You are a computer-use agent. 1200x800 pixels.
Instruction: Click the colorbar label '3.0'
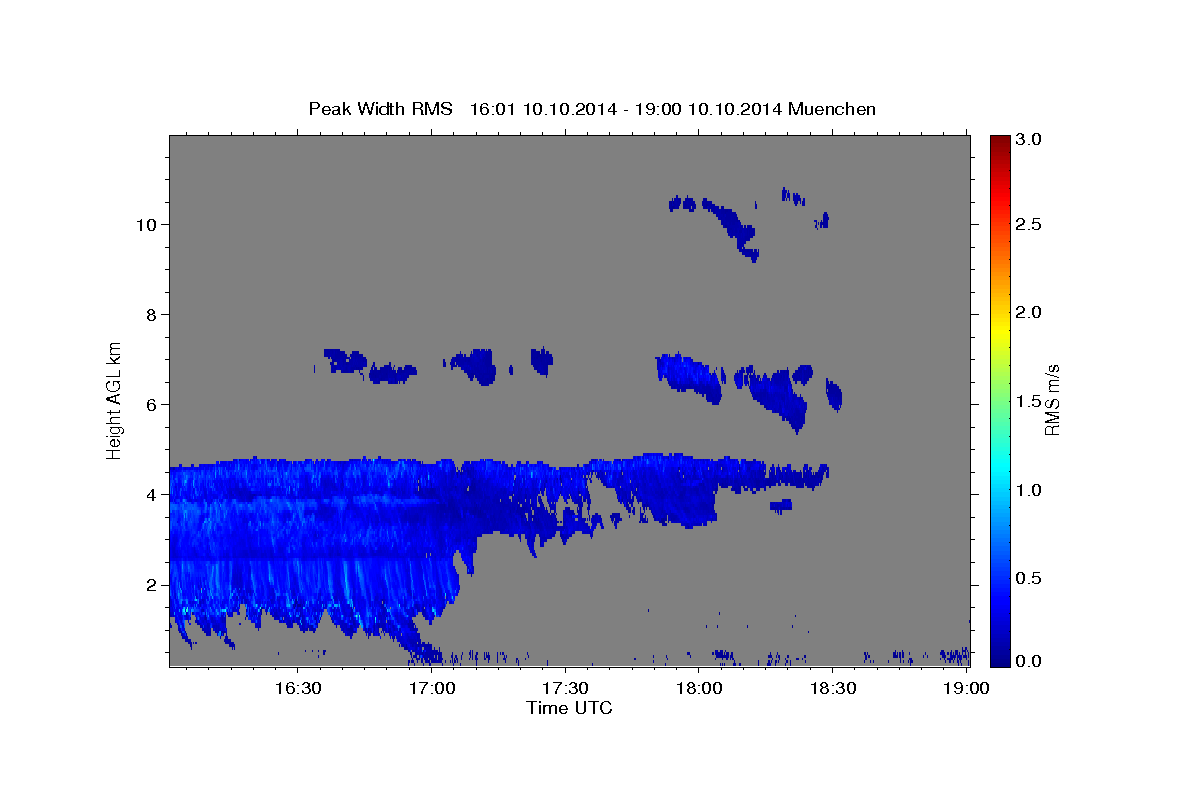coord(1029,140)
